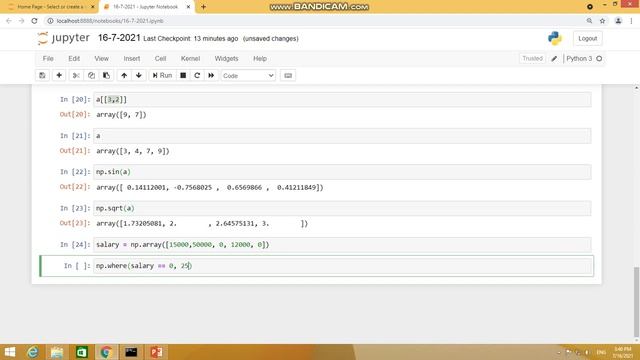Run the selected cell
Viewport: 640px width, 360px height.
pos(162,76)
